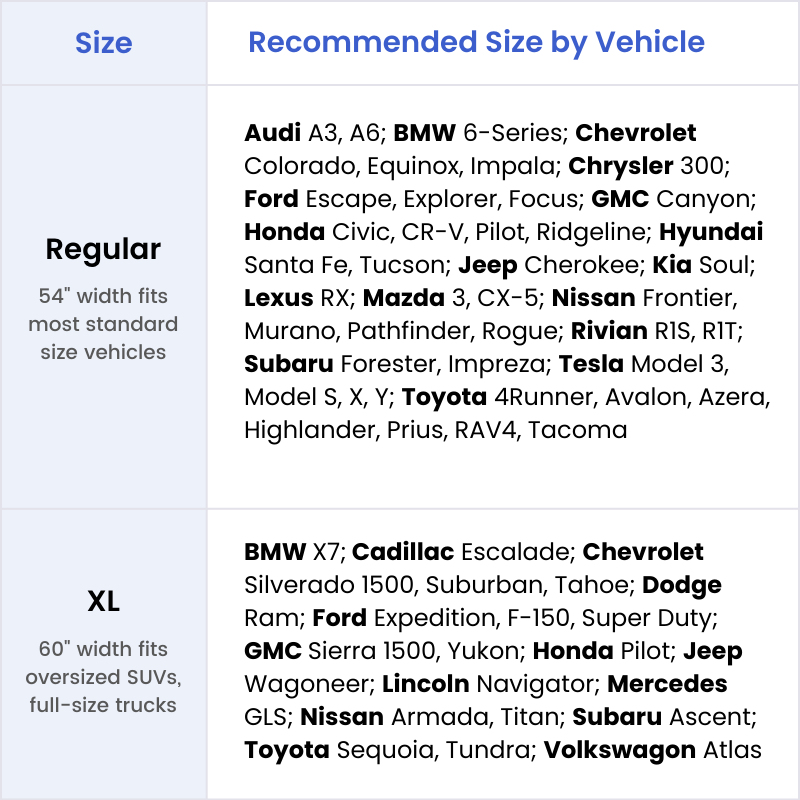
Task: Click the 60" width description text
Action: tap(103, 678)
